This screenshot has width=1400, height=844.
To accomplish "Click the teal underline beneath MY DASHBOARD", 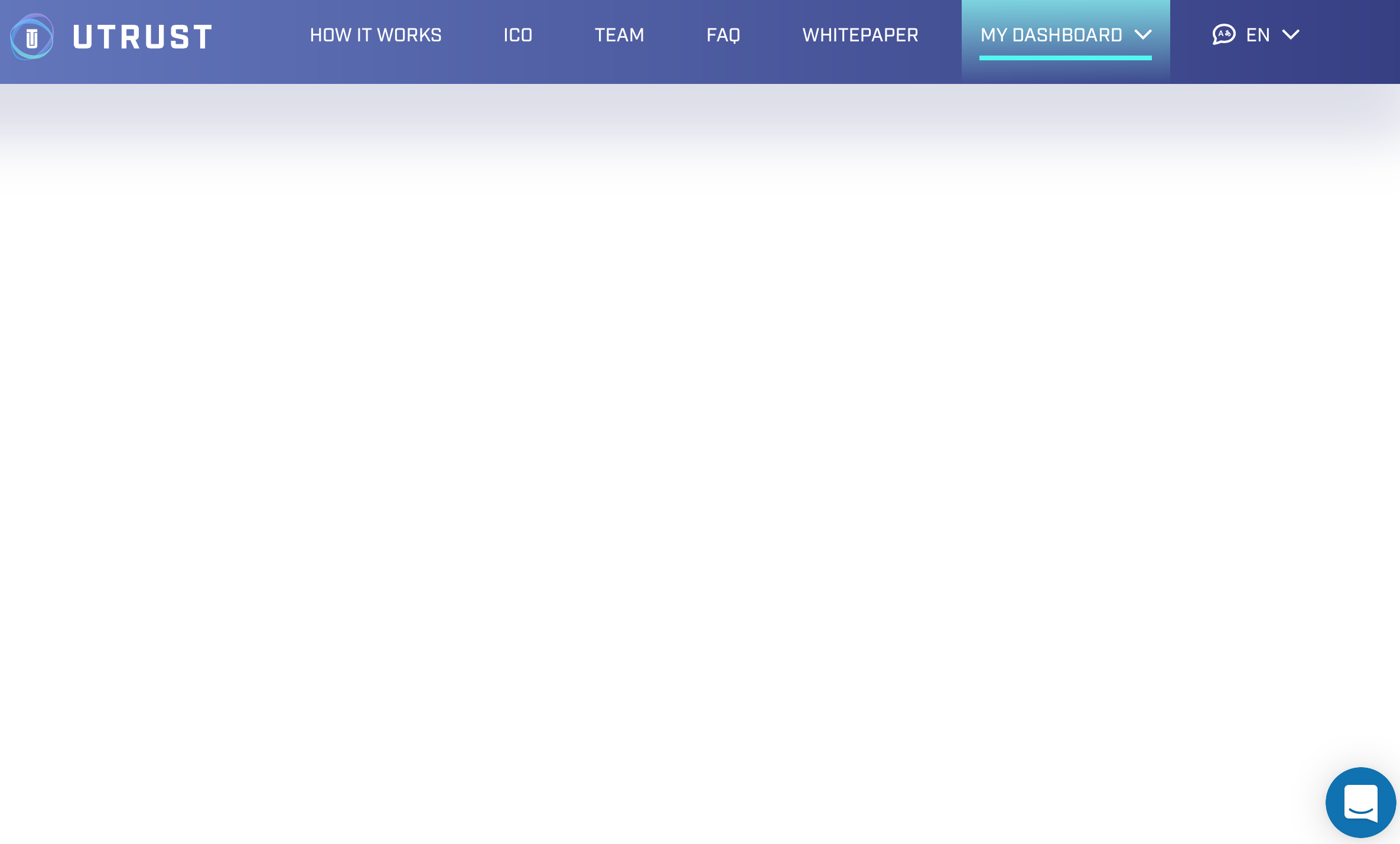I will (1065, 58).
